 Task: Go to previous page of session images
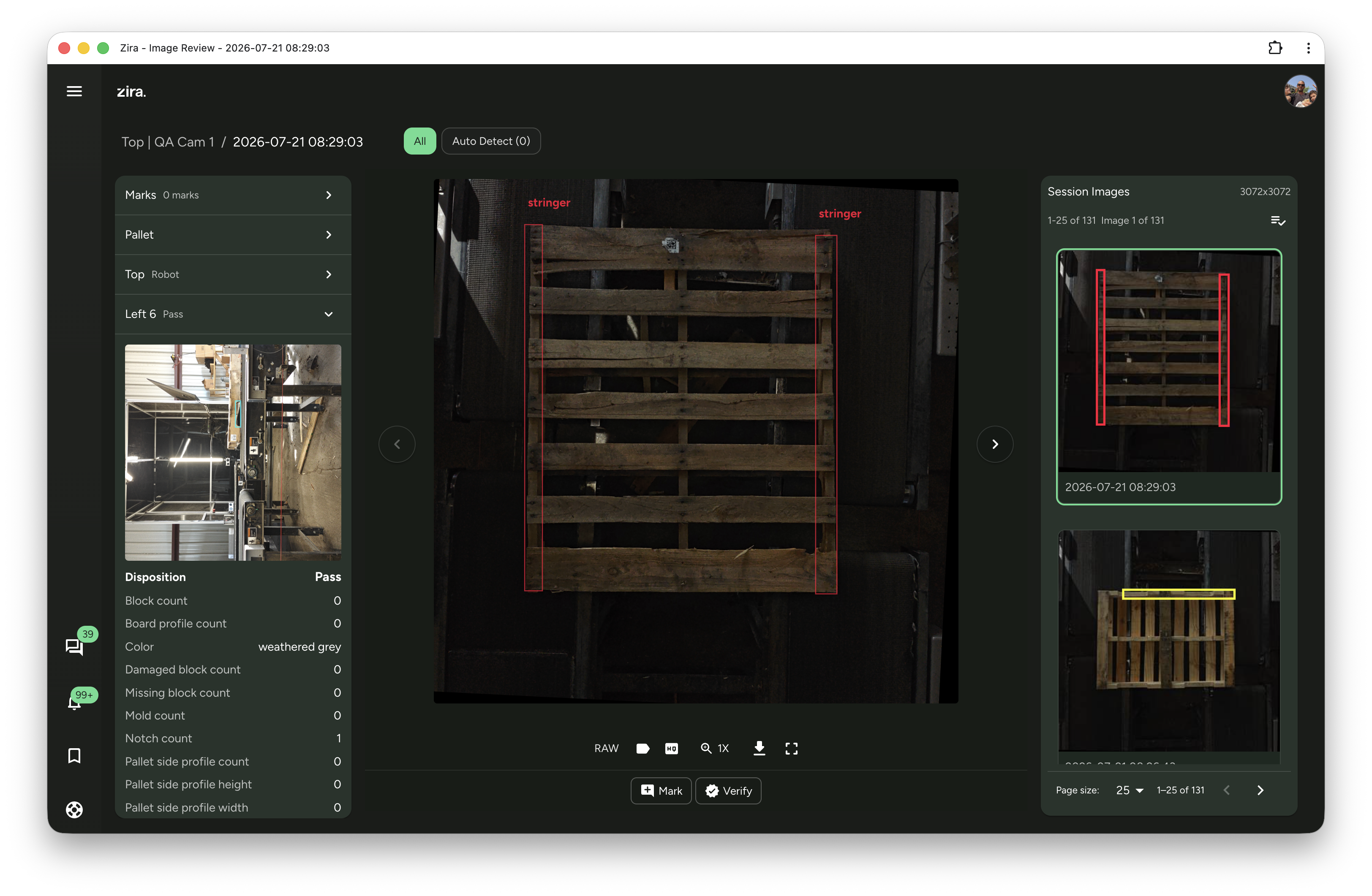point(1227,790)
